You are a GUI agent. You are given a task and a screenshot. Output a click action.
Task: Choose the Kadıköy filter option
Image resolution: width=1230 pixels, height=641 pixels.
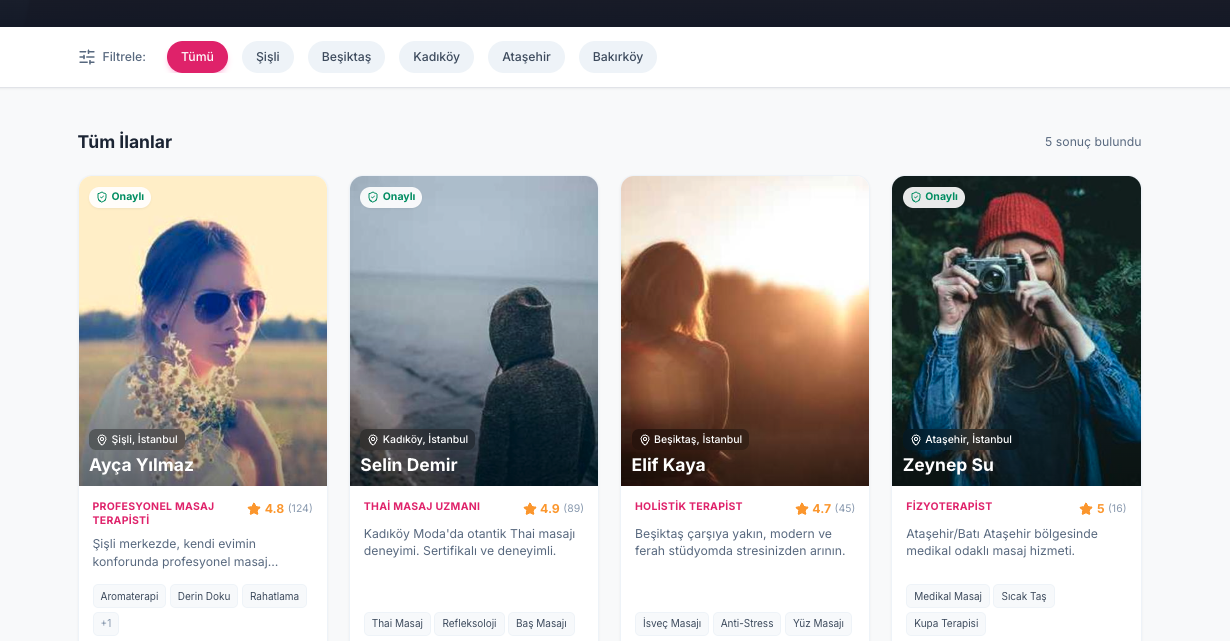coord(436,57)
